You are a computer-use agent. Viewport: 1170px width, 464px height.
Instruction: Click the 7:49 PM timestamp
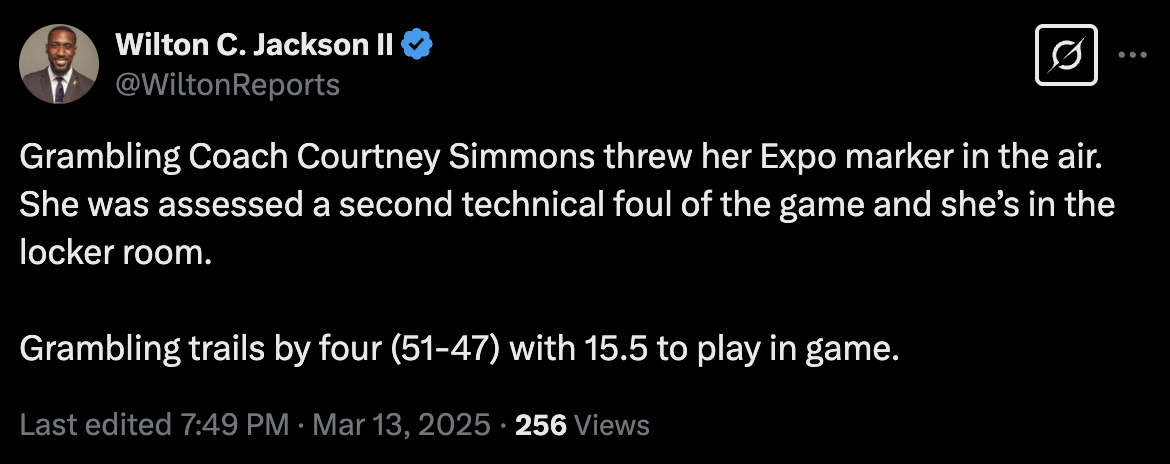pyautogui.click(x=236, y=425)
